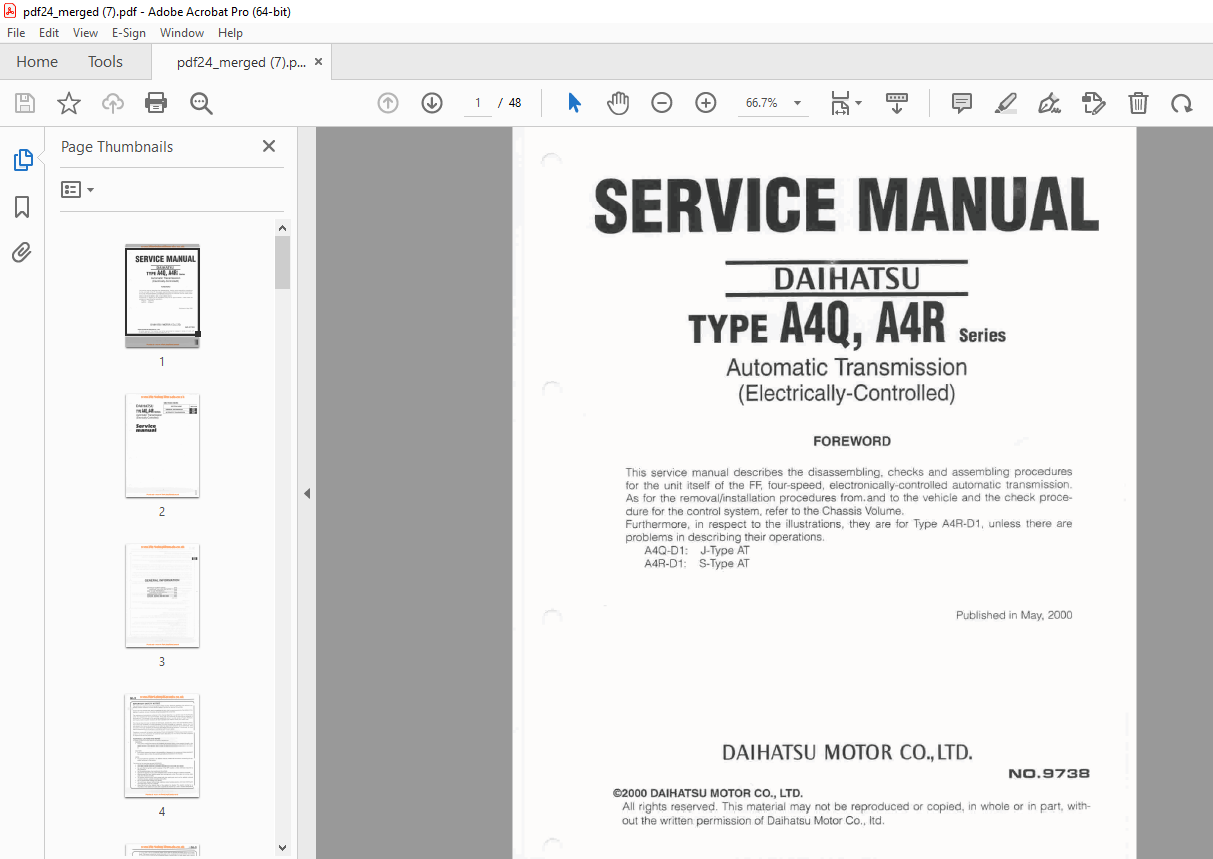
Task: Activate the Hand pan tool
Action: coord(618,103)
